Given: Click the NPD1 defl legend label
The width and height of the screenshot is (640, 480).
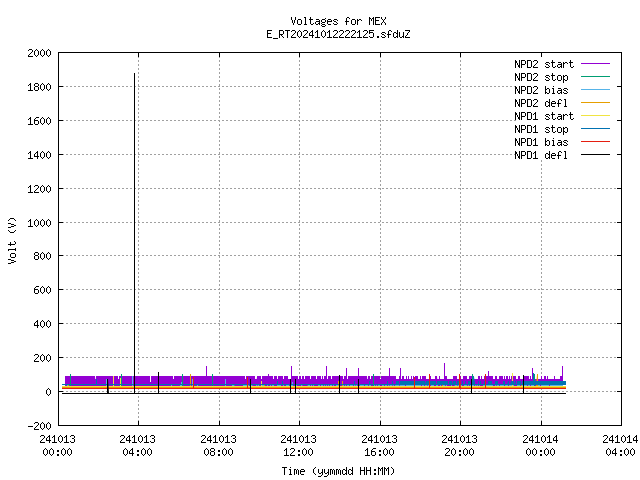Looking at the screenshot, I should click(x=541, y=156).
